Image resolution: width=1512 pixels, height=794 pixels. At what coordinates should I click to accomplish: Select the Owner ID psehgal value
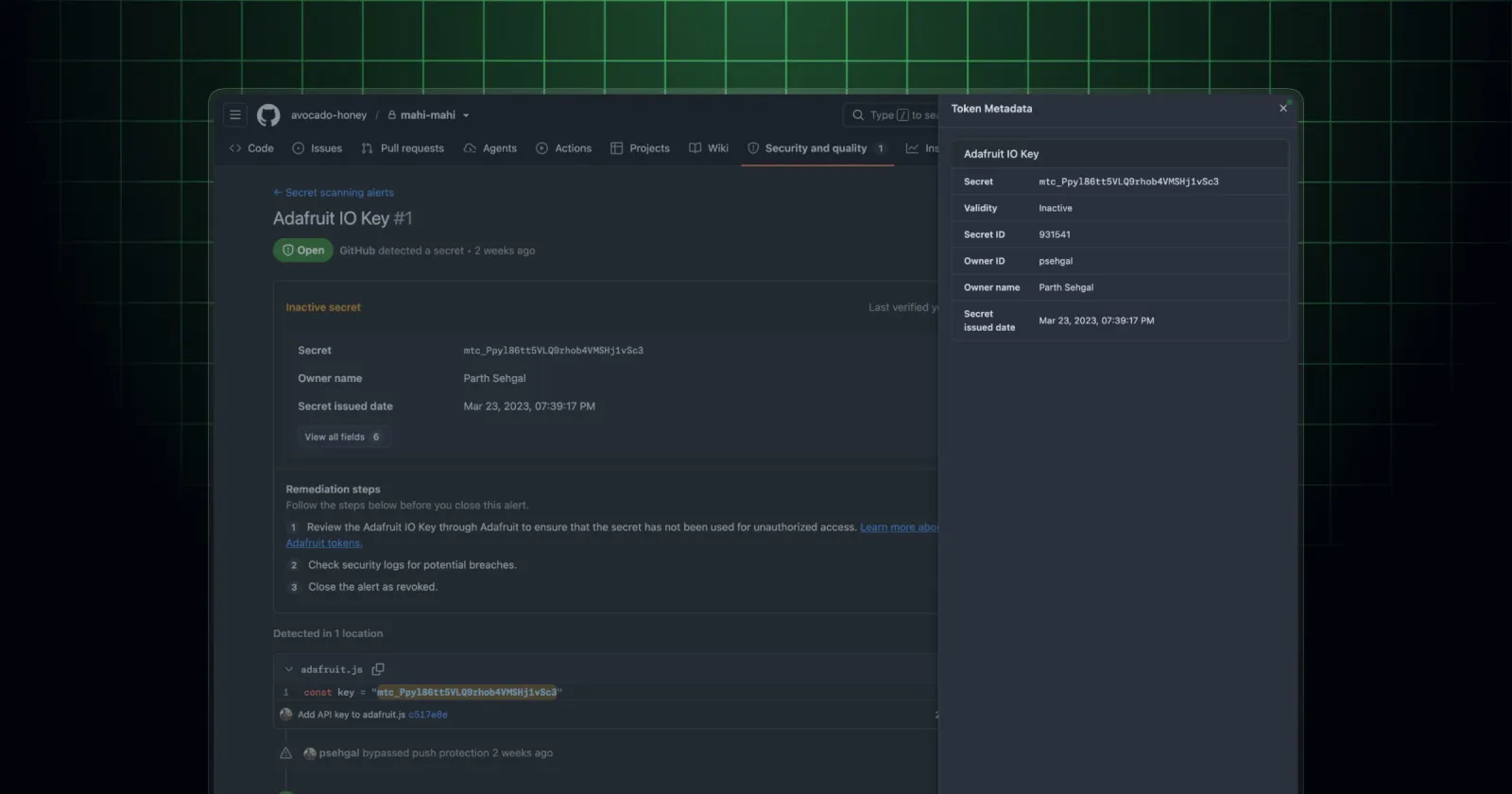[x=1056, y=261]
